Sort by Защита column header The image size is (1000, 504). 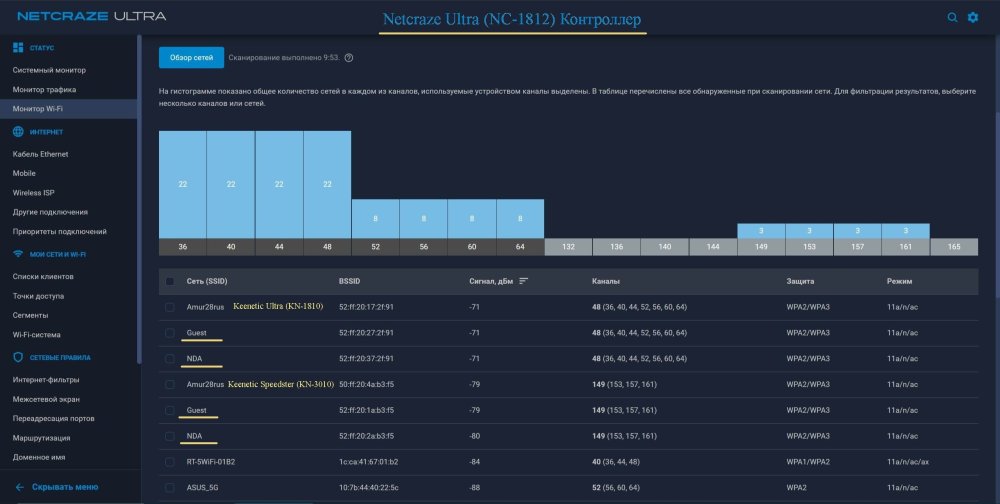pos(800,281)
